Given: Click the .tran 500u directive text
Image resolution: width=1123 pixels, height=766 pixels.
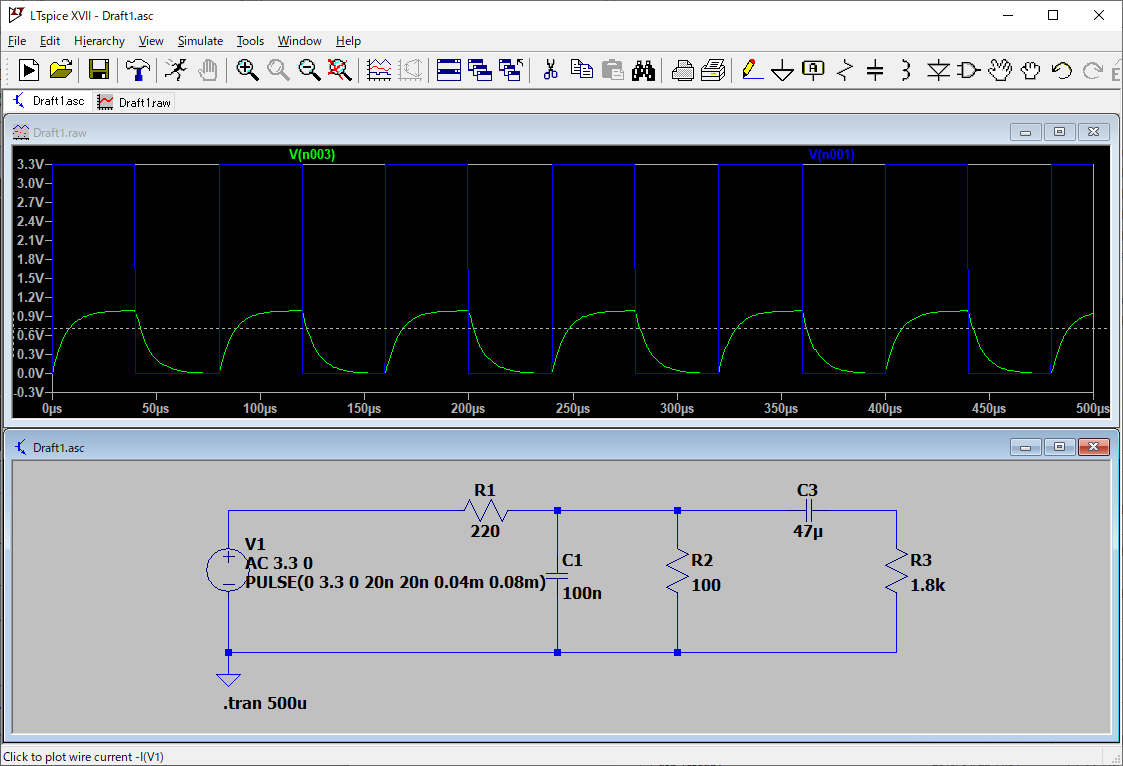Looking at the screenshot, I should pos(264,703).
